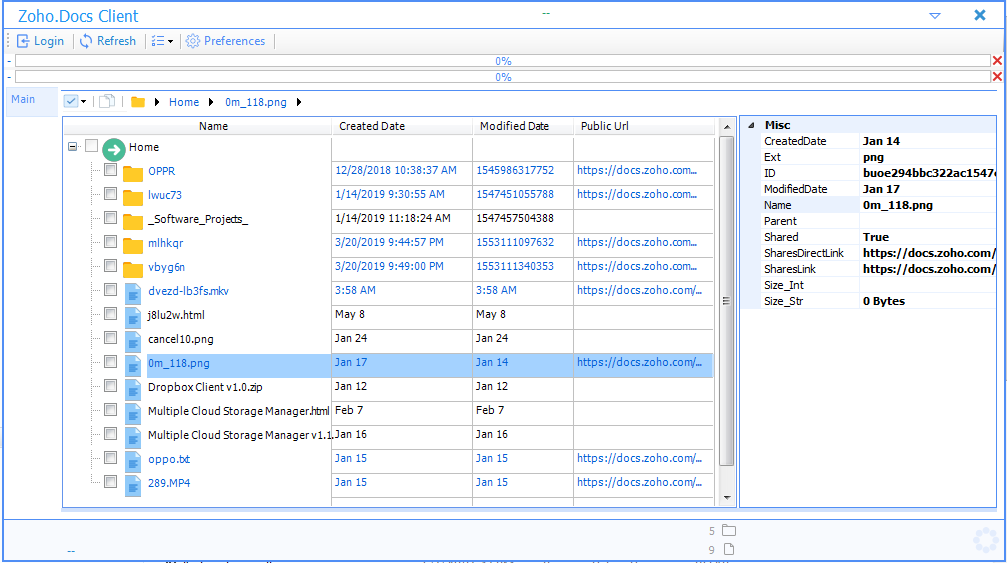This screenshot has width=1007, height=563.
Task: Click the j8lu2w.html file icon
Action: pyautogui.click(x=133, y=317)
